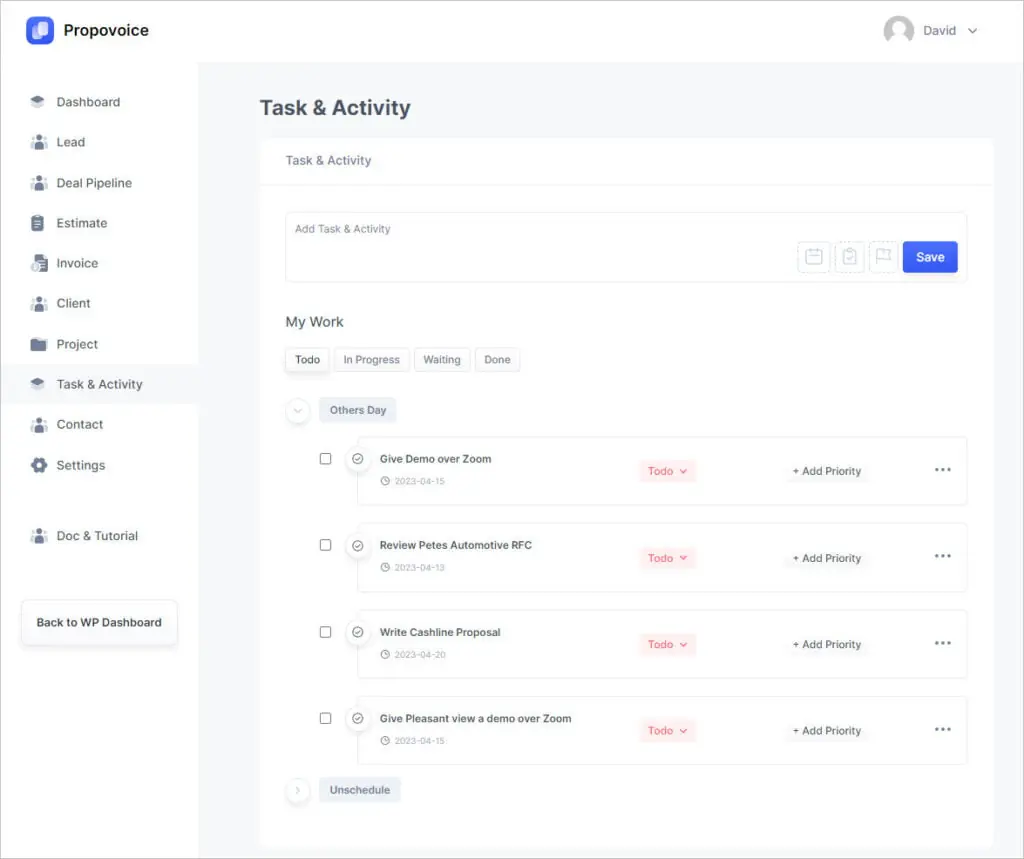Open the David user account dropdown
This screenshot has width=1024, height=859.
[931, 31]
